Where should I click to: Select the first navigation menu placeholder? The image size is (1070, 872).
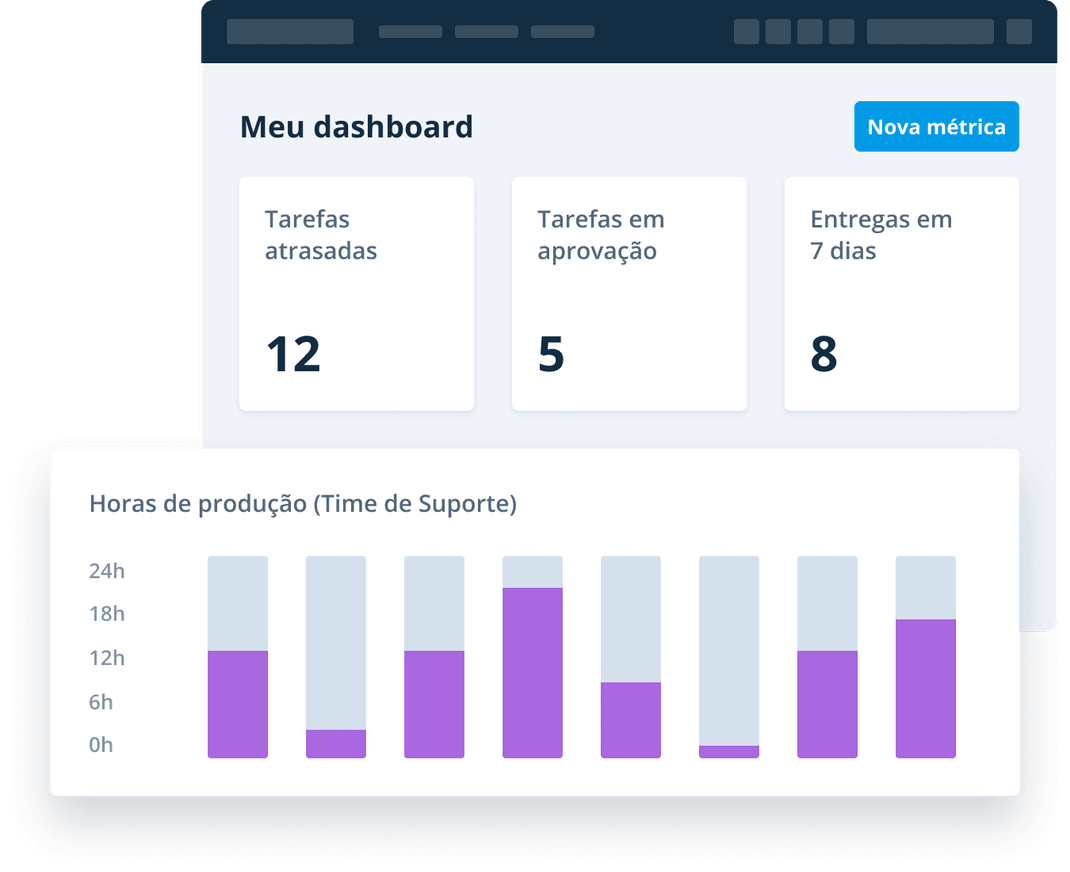click(x=410, y=31)
